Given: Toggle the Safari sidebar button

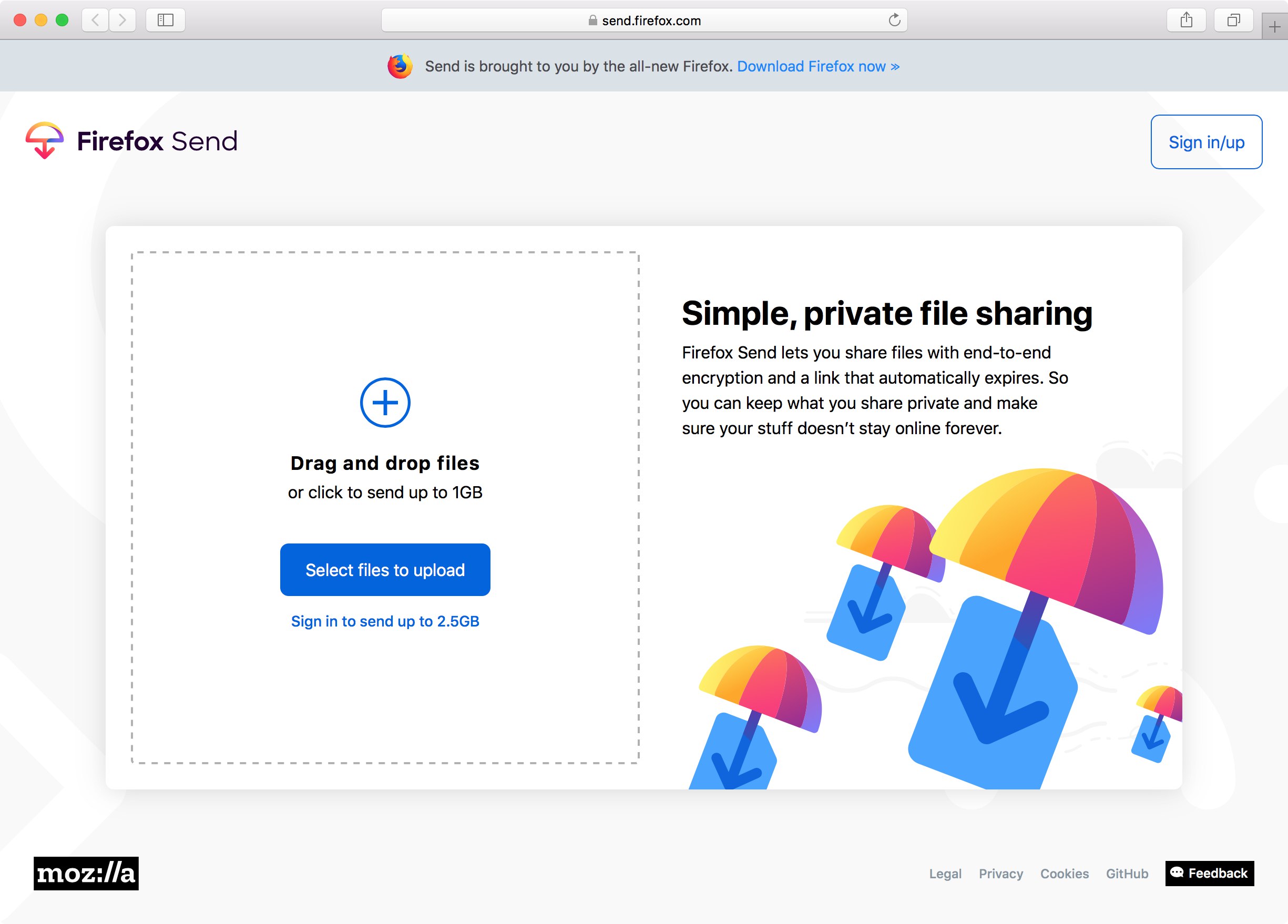Looking at the screenshot, I should pos(165,20).
